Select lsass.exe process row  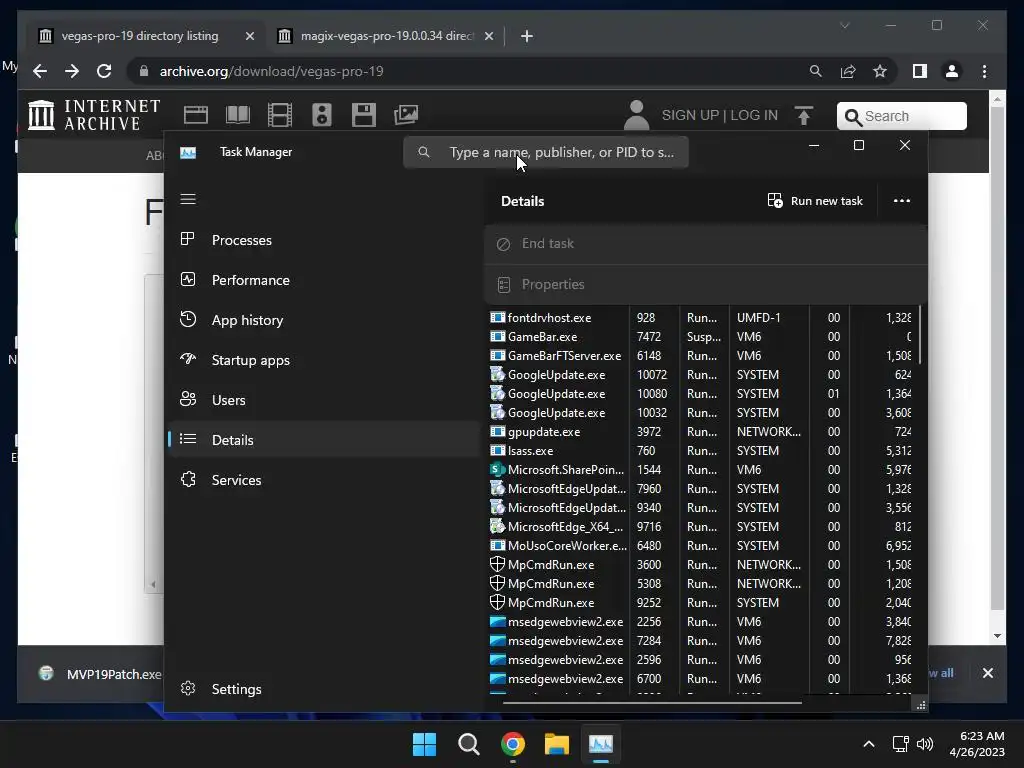tap(701, 451)
